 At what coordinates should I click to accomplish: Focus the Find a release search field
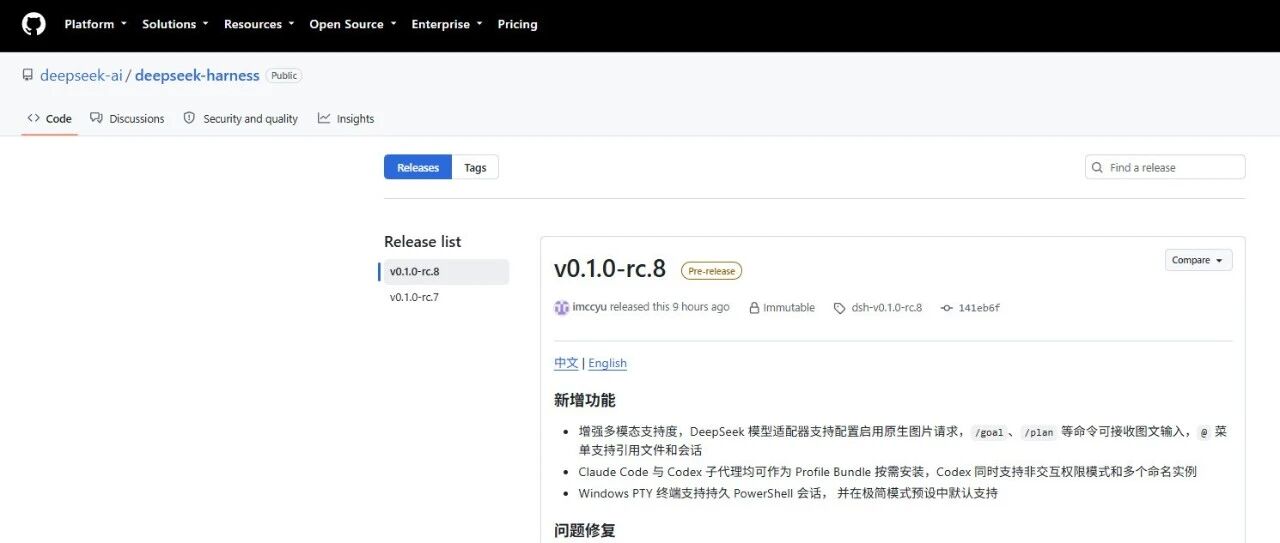click(1165, 167)
